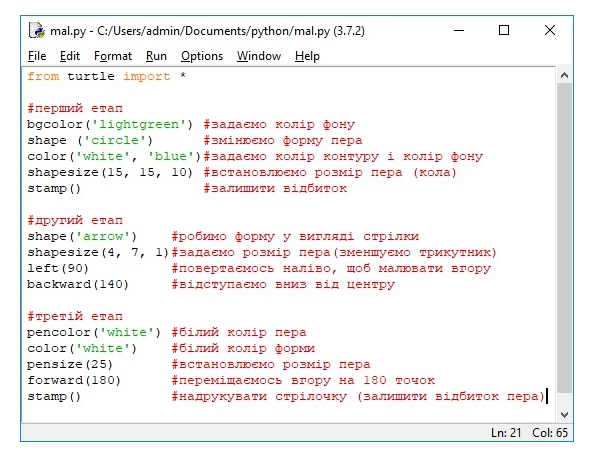The image size is (592, 462).
Task: Click the comment '#надрукувати стрілочку'
Action: coord(259,396)
